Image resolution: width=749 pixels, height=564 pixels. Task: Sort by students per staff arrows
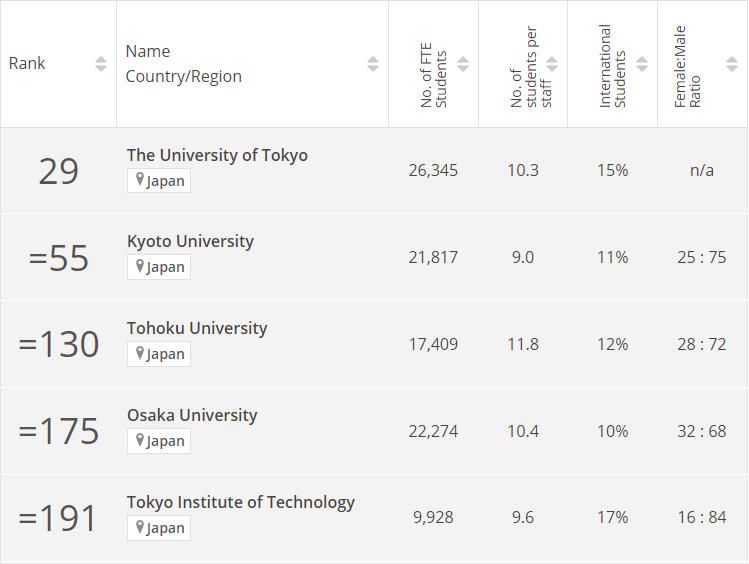tap(552, 64)
